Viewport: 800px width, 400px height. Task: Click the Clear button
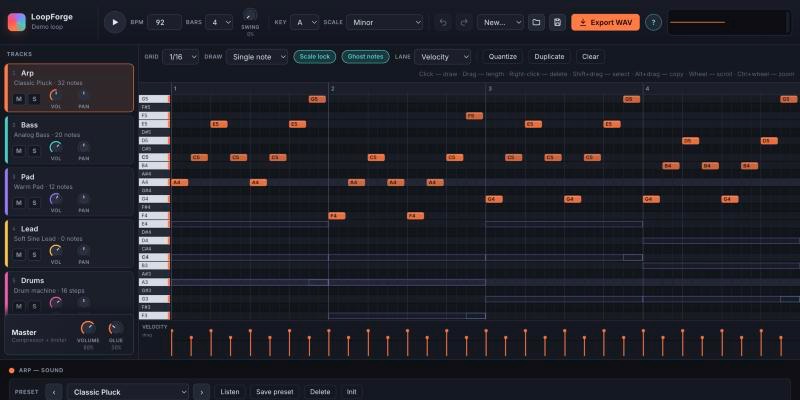click(590, 57)
